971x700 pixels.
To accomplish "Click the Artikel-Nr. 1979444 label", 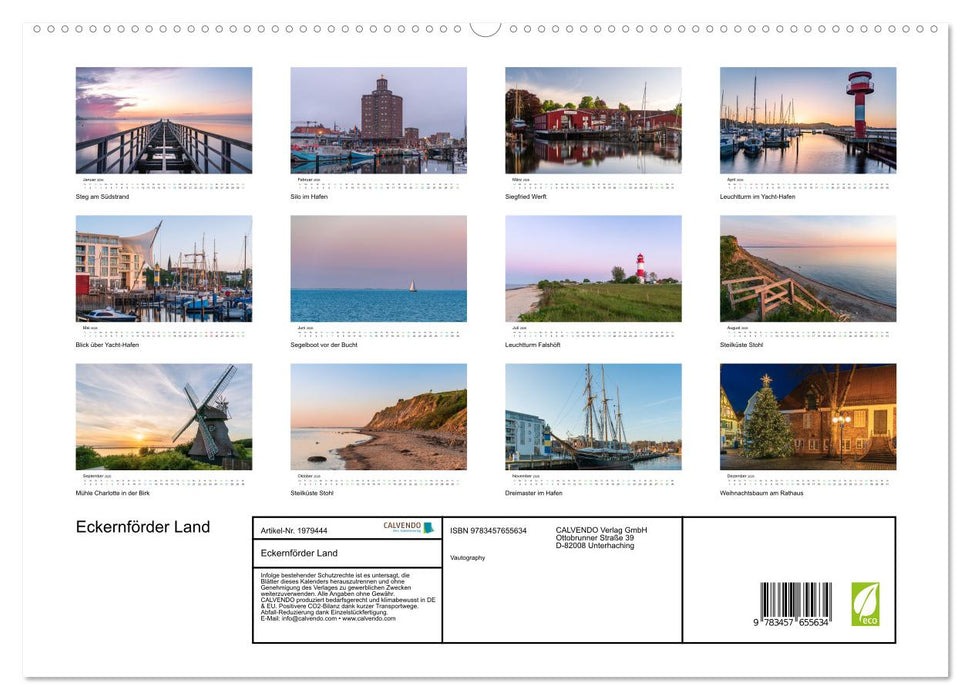I will [294, 530].
